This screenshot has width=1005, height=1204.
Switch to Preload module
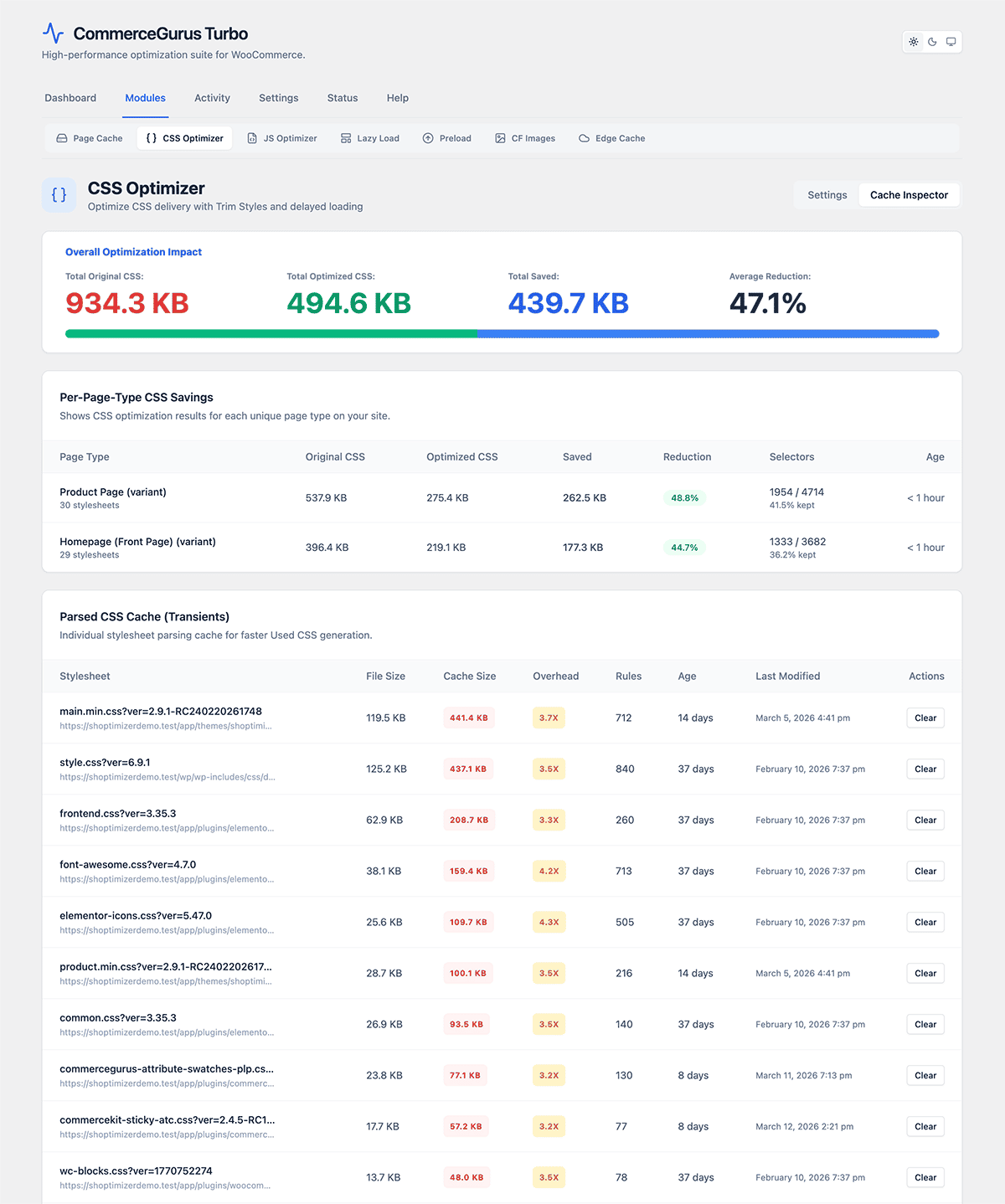447,138
